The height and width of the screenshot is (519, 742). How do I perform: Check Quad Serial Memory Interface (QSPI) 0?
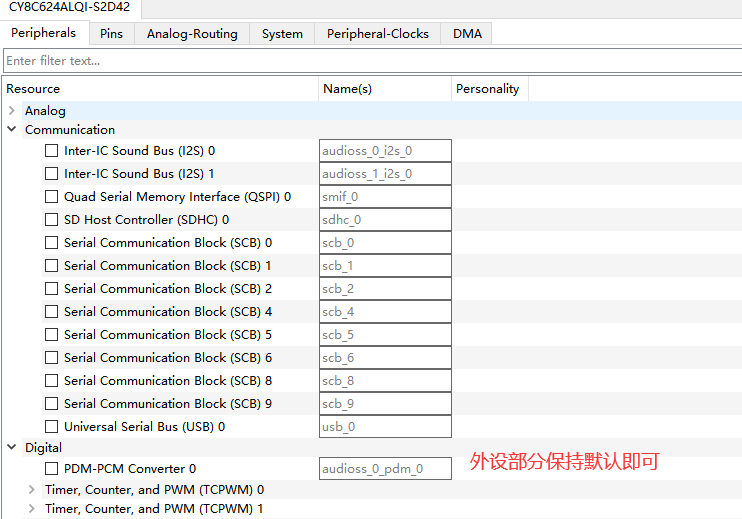51,197
